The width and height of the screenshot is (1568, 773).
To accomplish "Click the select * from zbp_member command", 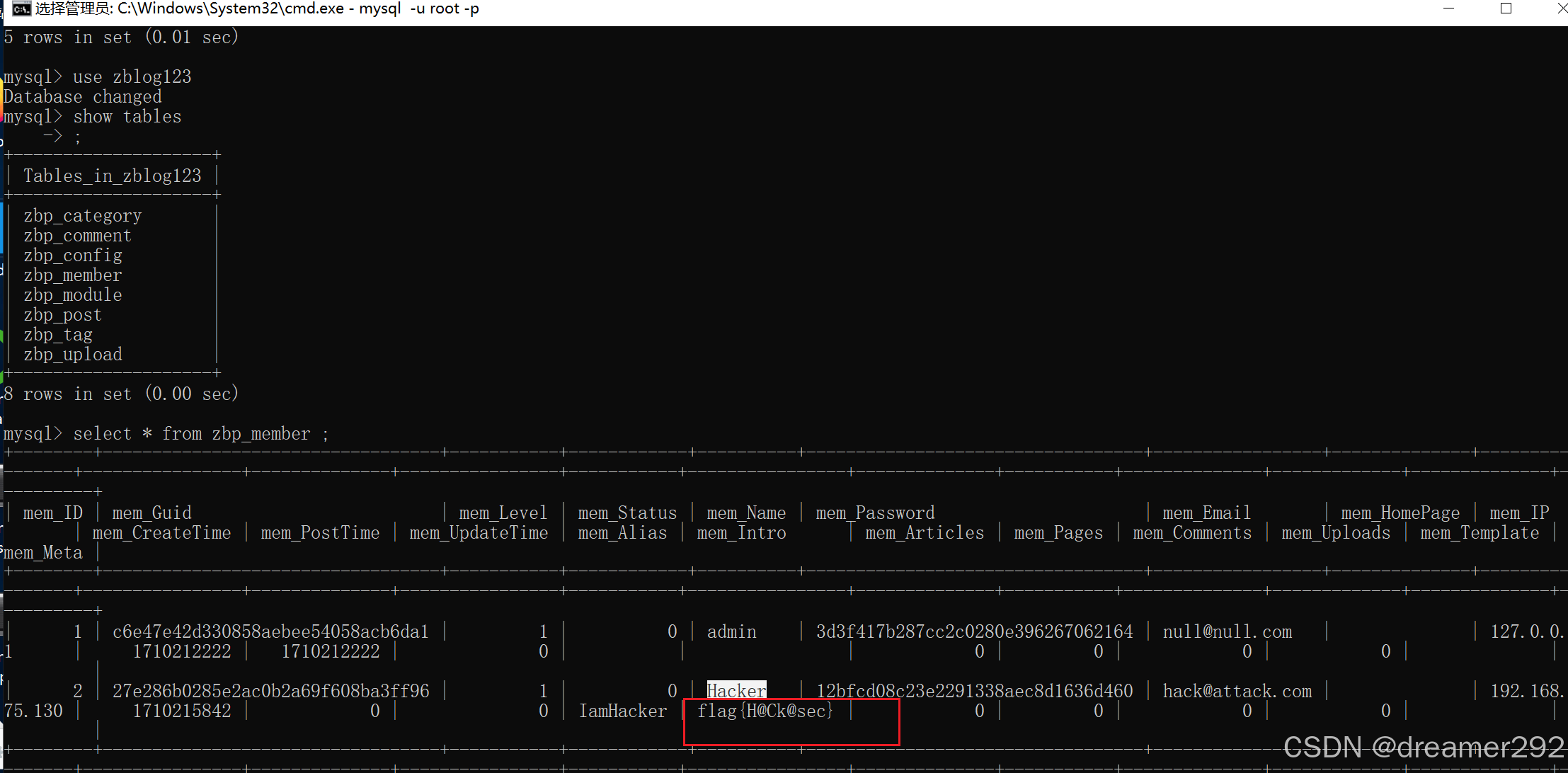I will tap(201, 434).
